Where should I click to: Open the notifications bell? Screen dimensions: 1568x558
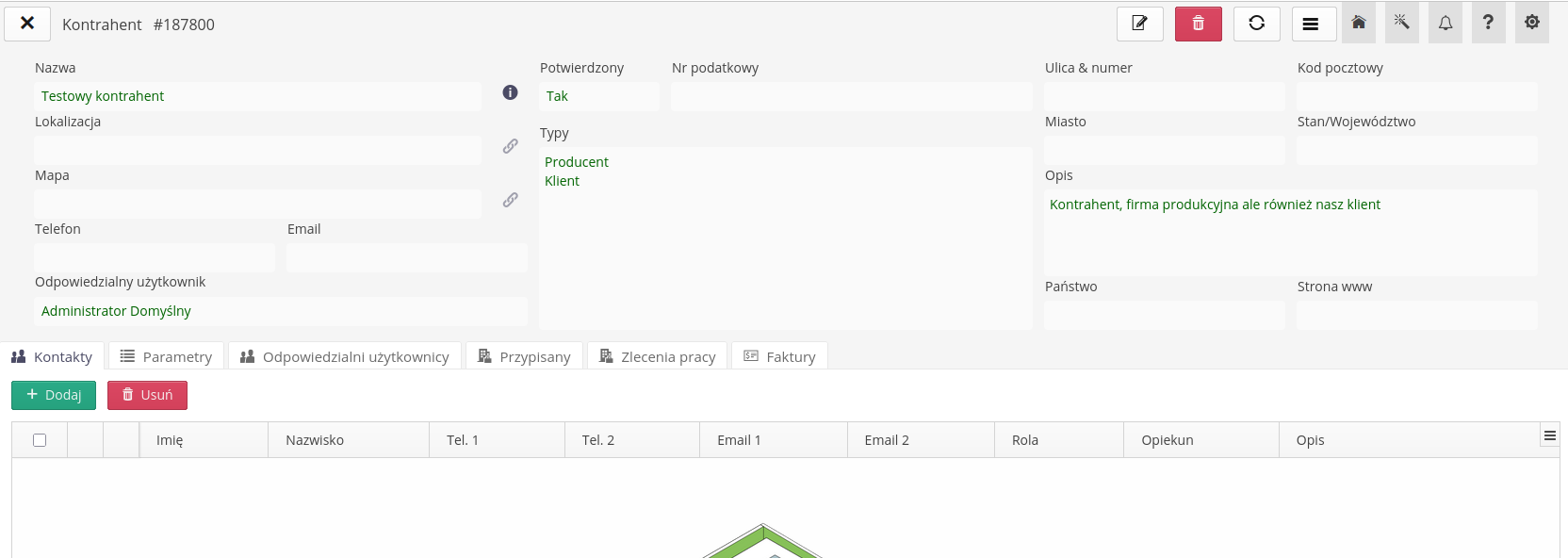click(x=1445, y=23)
